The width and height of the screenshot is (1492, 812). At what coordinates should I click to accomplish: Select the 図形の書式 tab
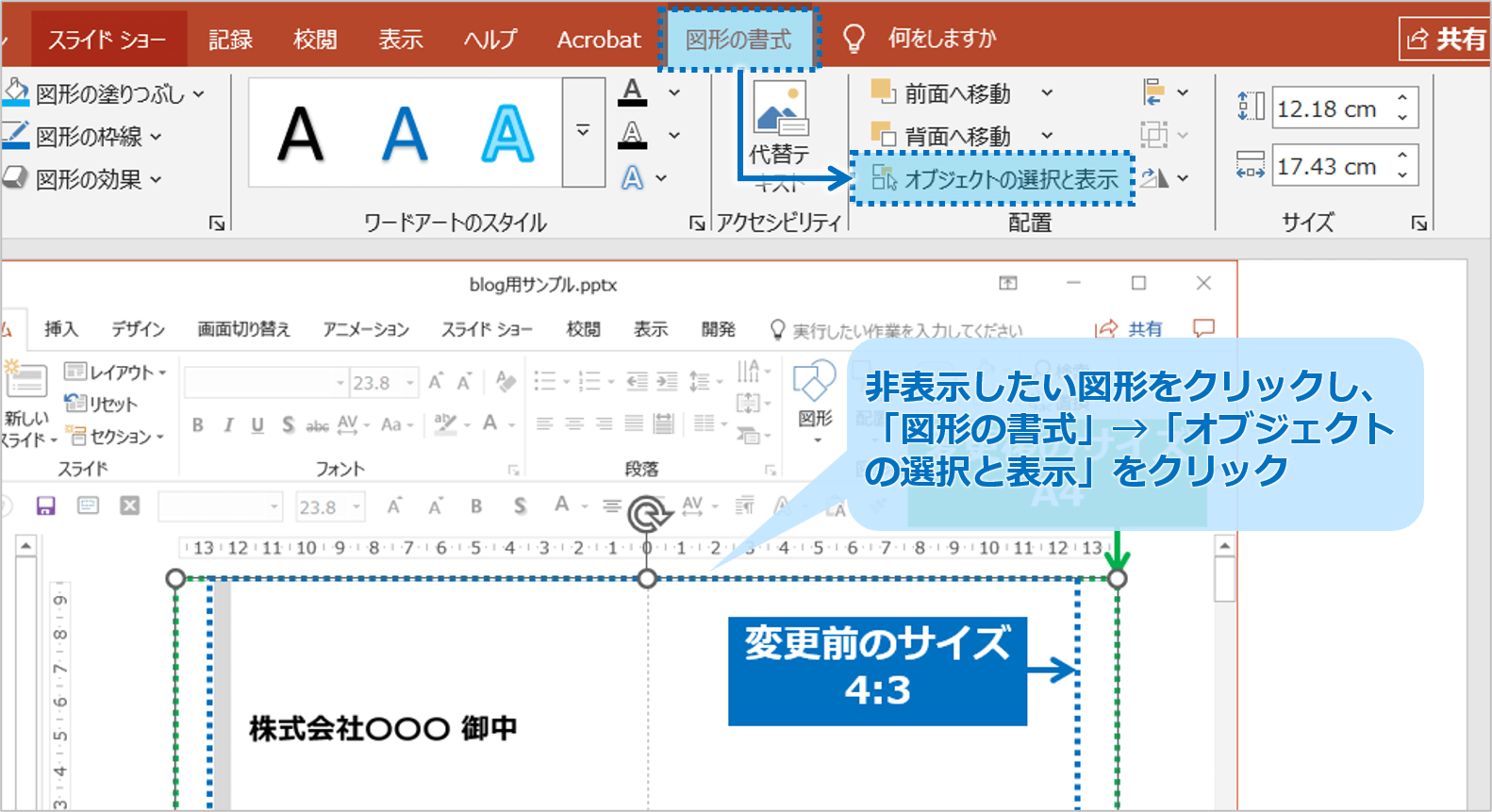pos(738,40)
